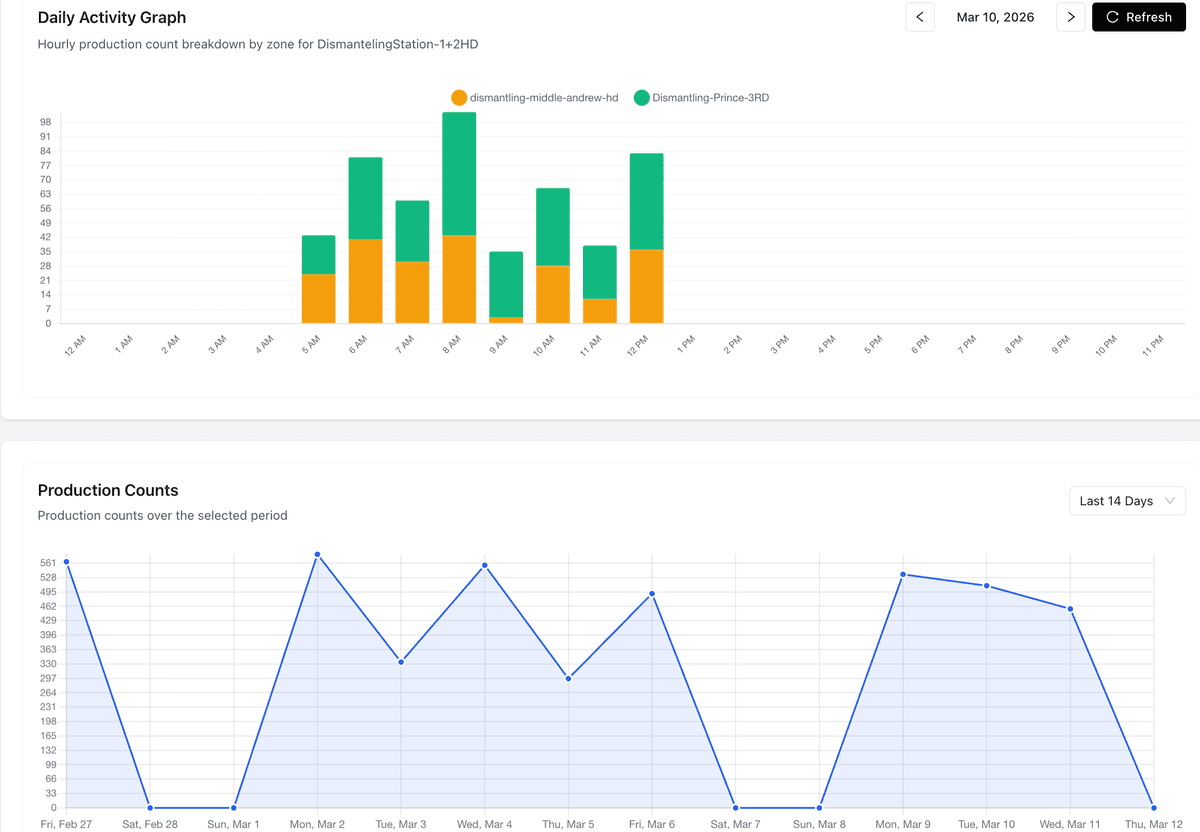Click the Production Counts section title

pos(108,490)
